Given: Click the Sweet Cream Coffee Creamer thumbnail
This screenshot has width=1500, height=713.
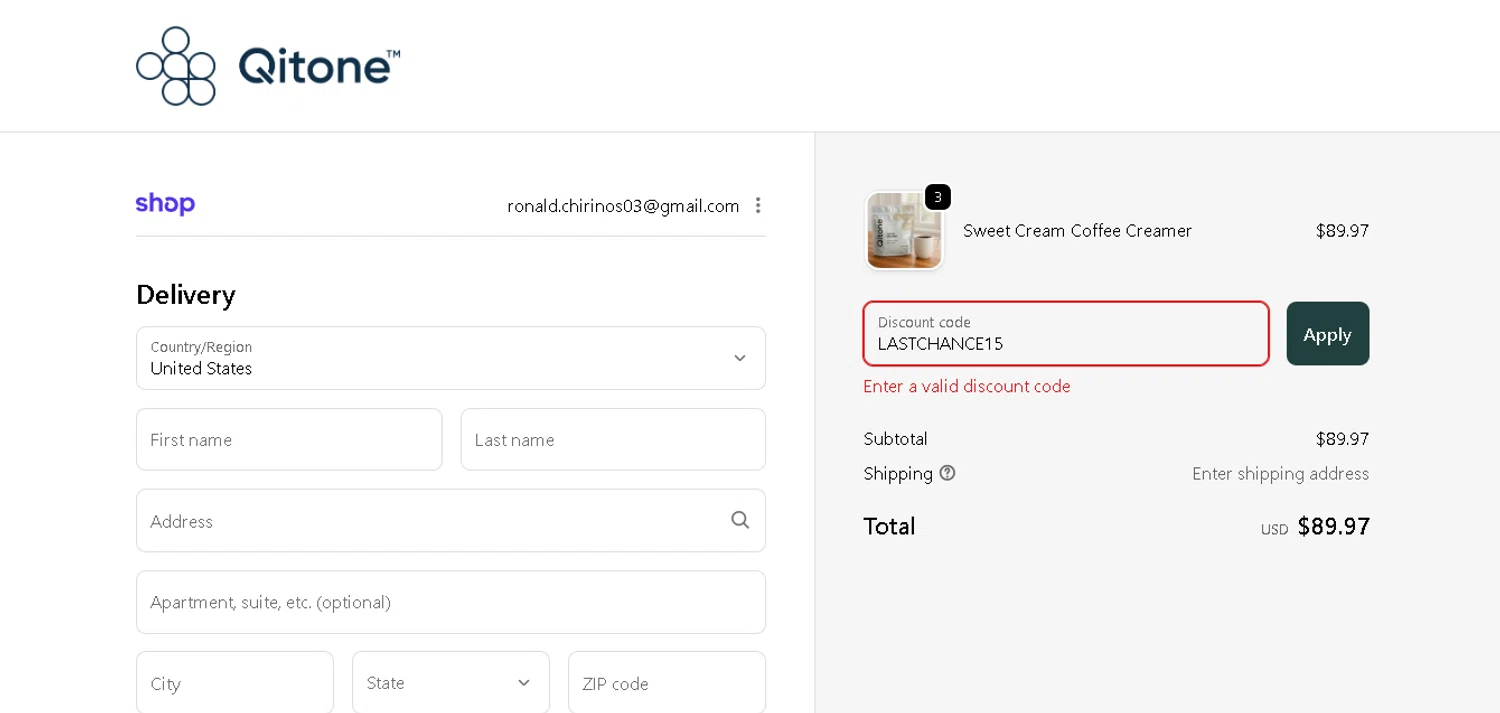Looking at the screenshot, I should point(904,231).
